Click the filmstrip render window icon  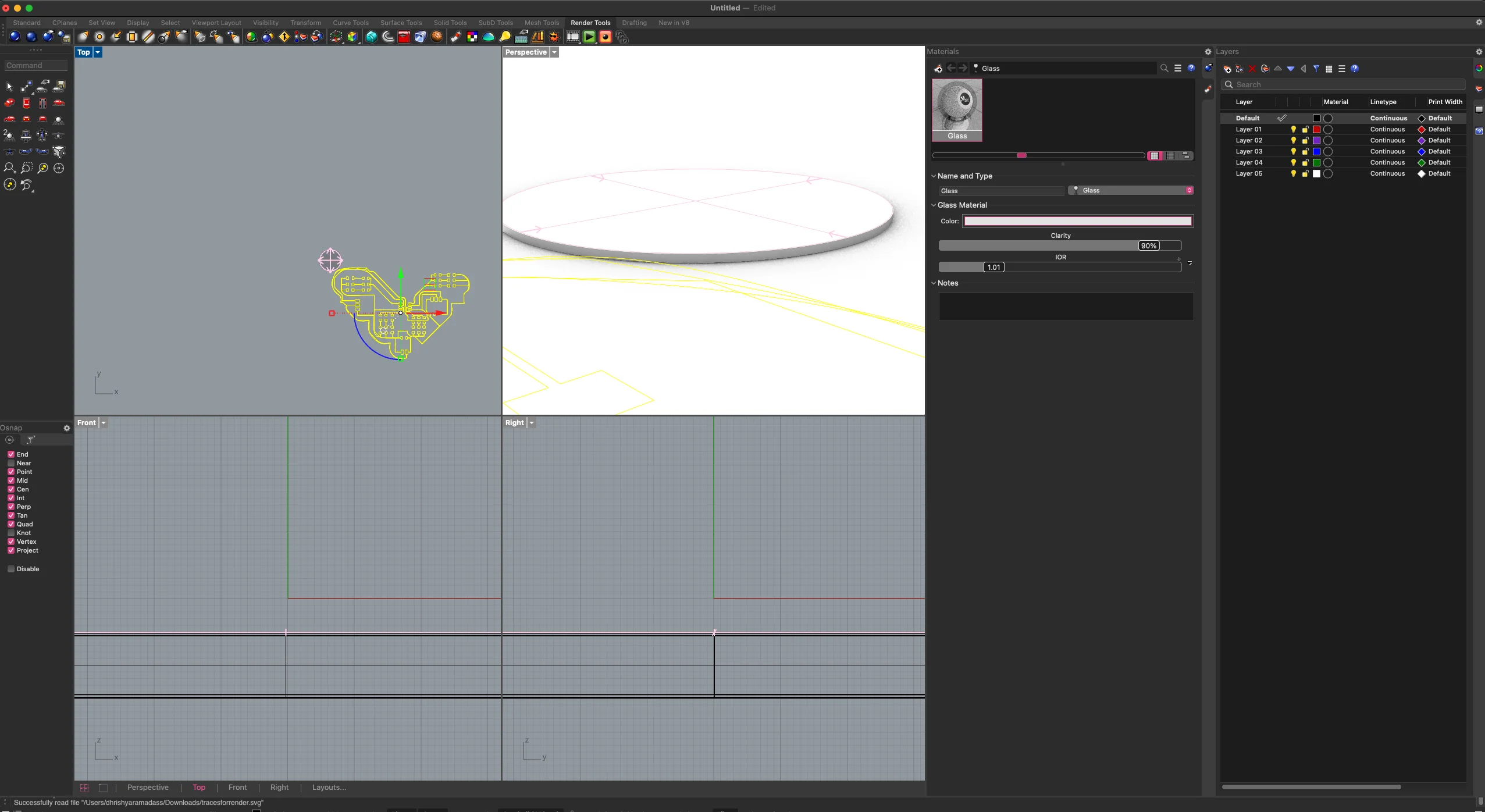click(573, 37)
